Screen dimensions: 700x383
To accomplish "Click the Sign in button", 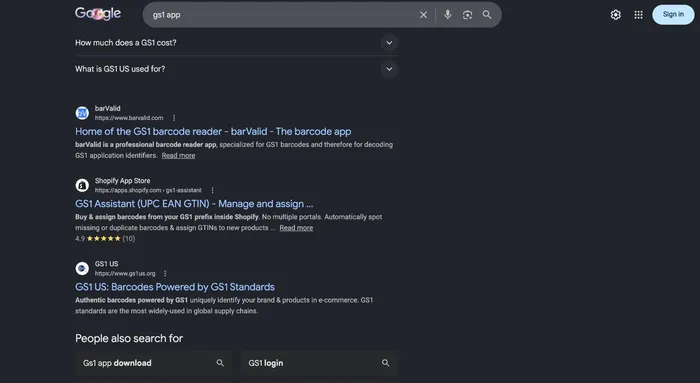I will tap(673, 14).
